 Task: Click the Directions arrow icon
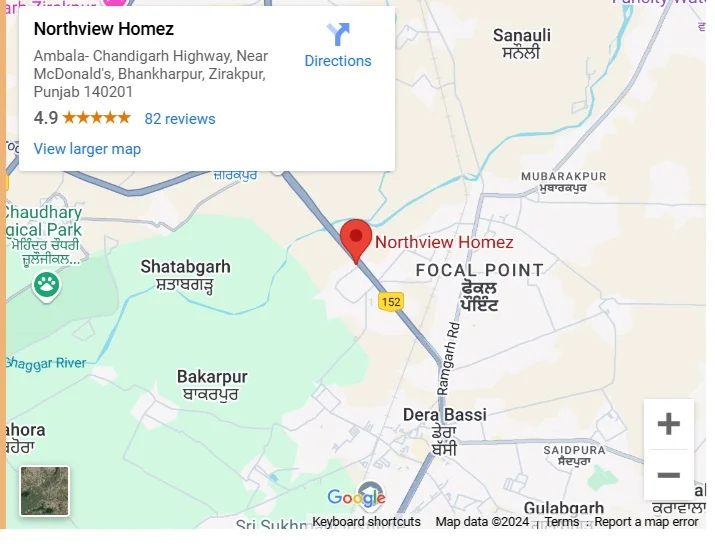tap(338, 34)
